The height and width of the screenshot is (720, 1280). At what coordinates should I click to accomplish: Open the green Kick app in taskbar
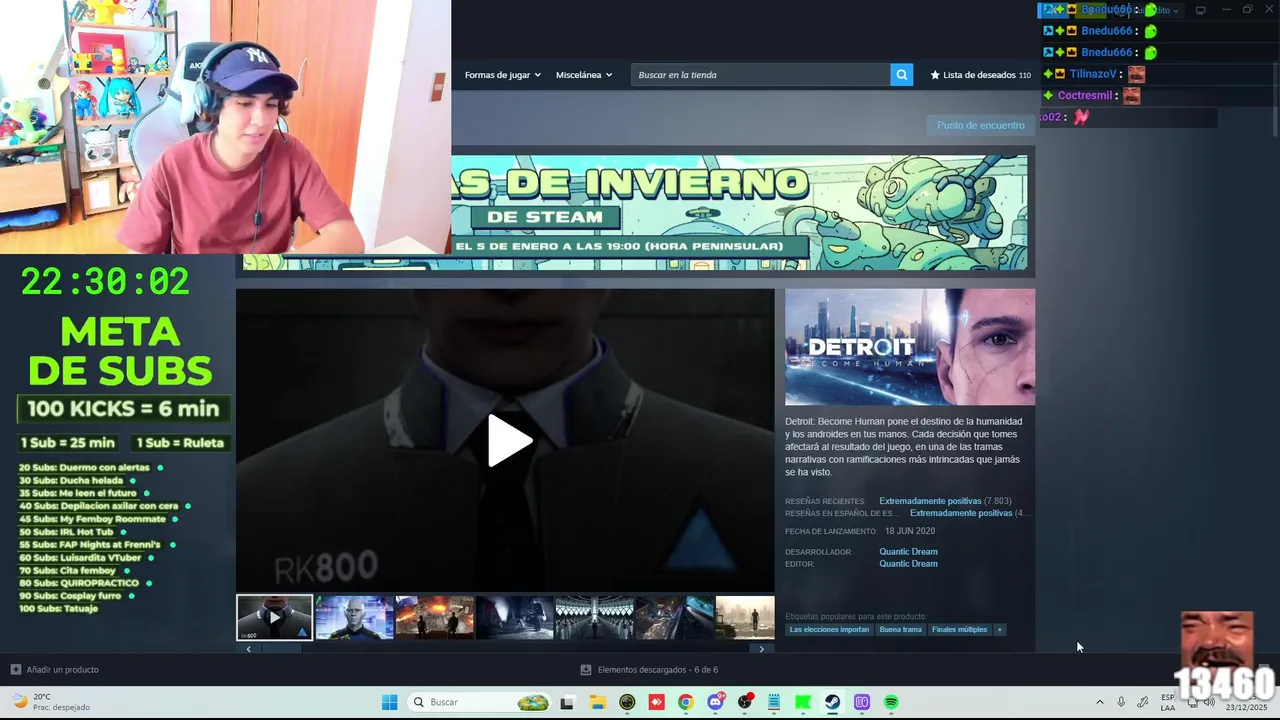coord(803,702)
